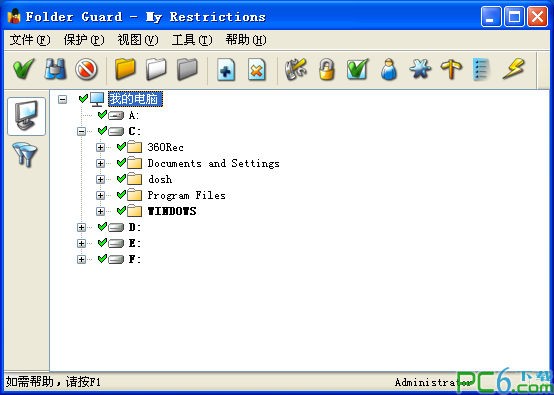Click the gold padlock toolbar icon
Screen dimensions: 554x395
coord(327,69)
